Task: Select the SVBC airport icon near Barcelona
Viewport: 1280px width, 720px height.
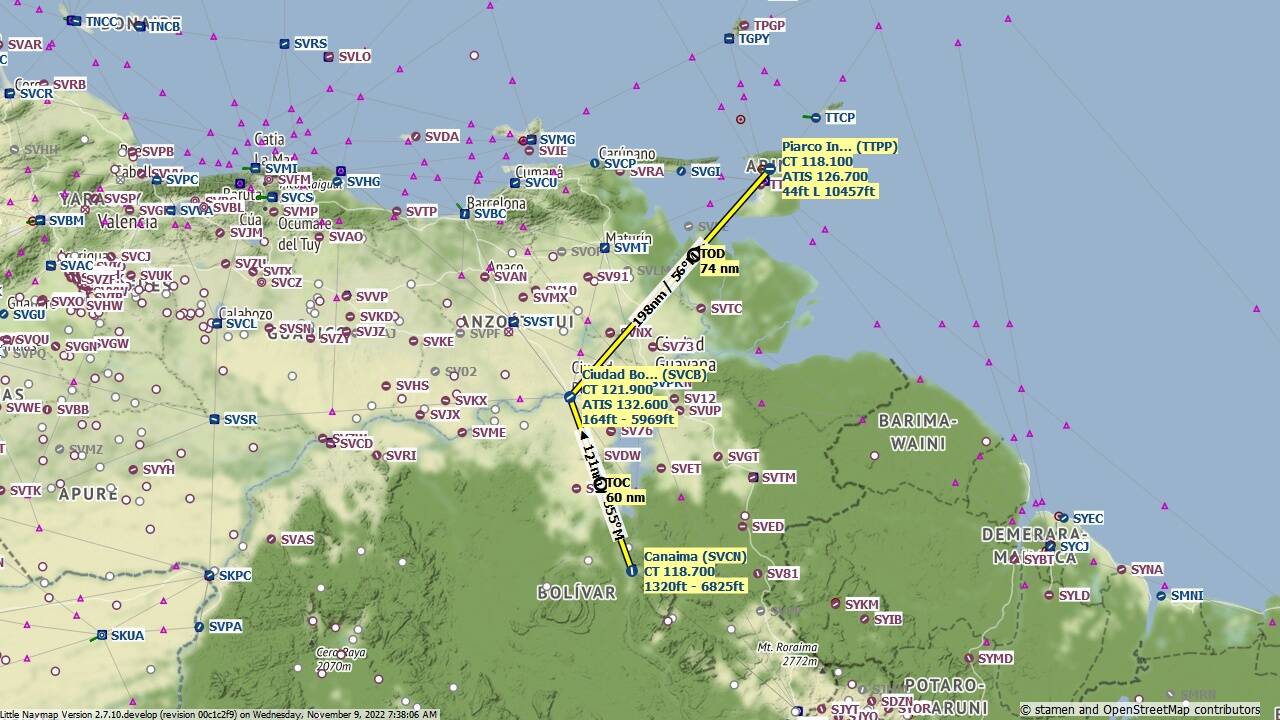Action: pos(465,213)
